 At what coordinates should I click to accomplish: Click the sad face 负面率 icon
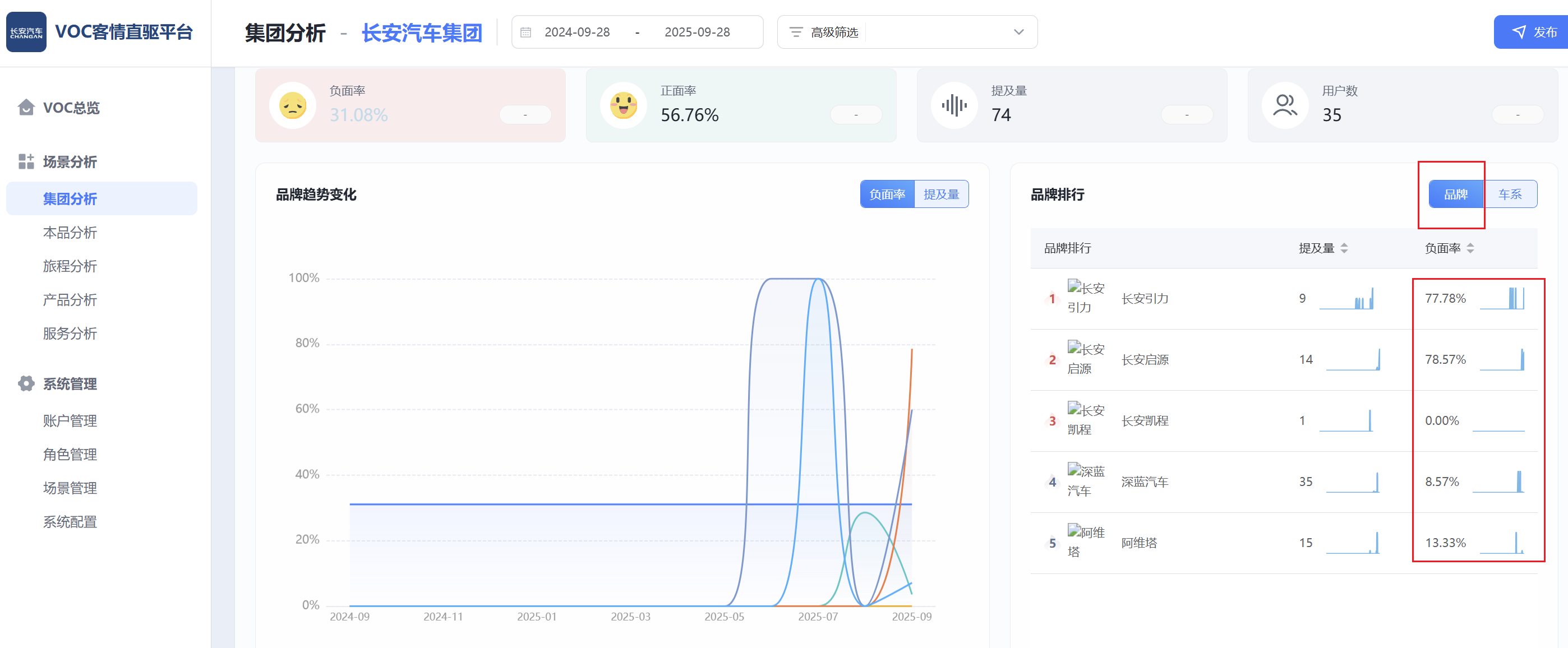pyautogui.click(x=293, y=105)
